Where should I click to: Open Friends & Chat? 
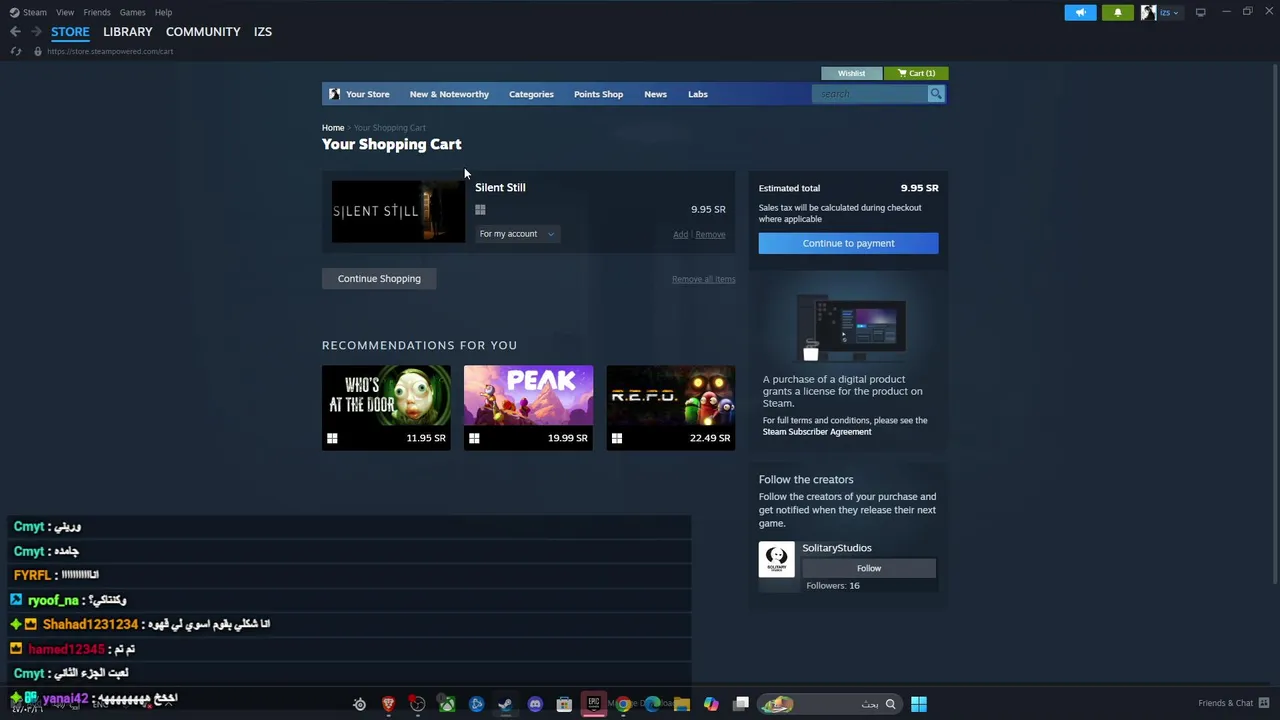(x=1233, y=703)
